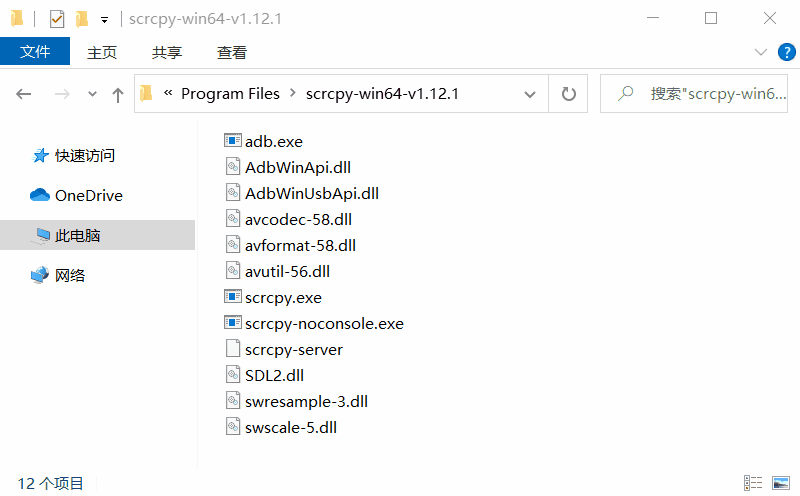Open the 文件 menu tab
The image size is (800, 496).
click(35, 52)
